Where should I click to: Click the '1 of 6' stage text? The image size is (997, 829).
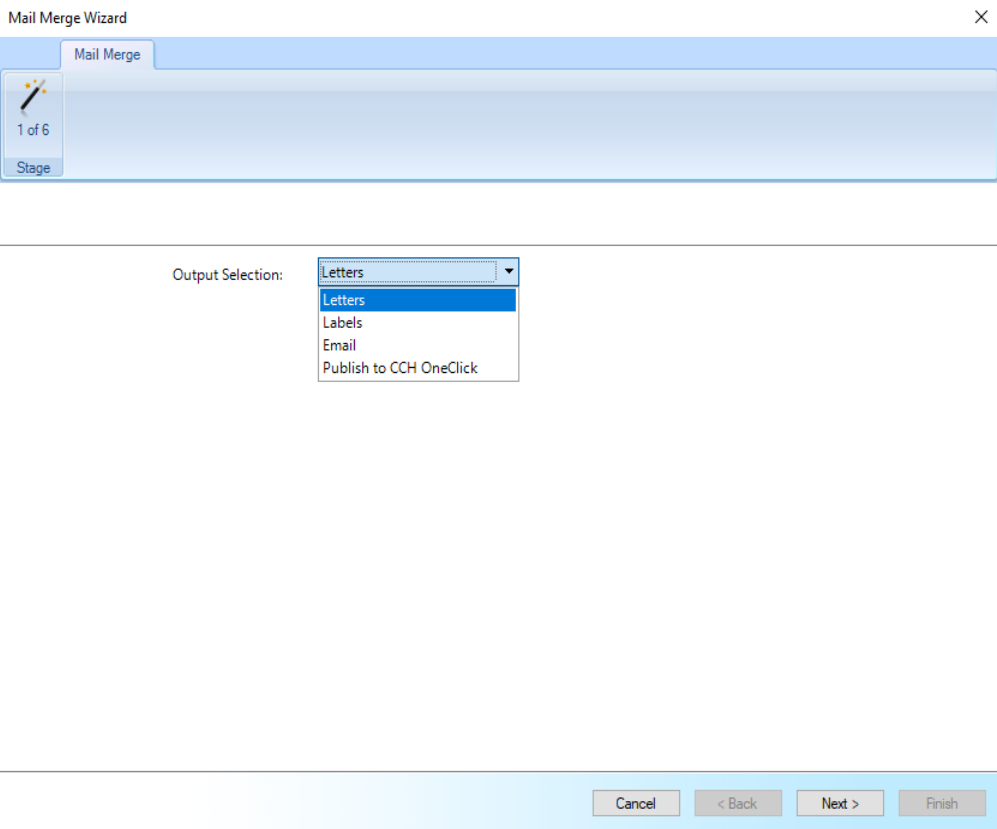click(33, 130)
